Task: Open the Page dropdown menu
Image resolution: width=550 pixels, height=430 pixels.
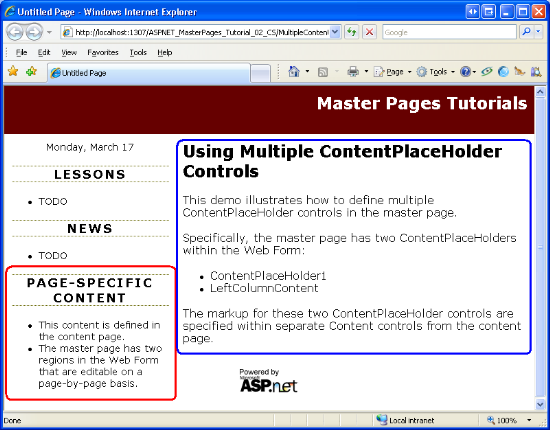Action: [x=393, y=72]
